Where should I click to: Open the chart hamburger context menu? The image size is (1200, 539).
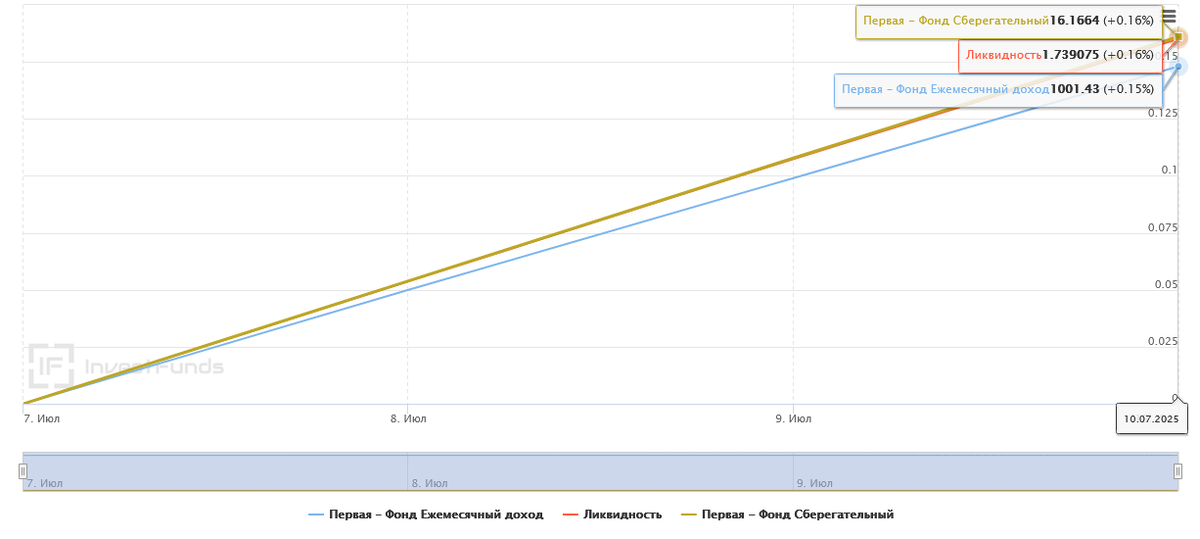[1169, 17]
